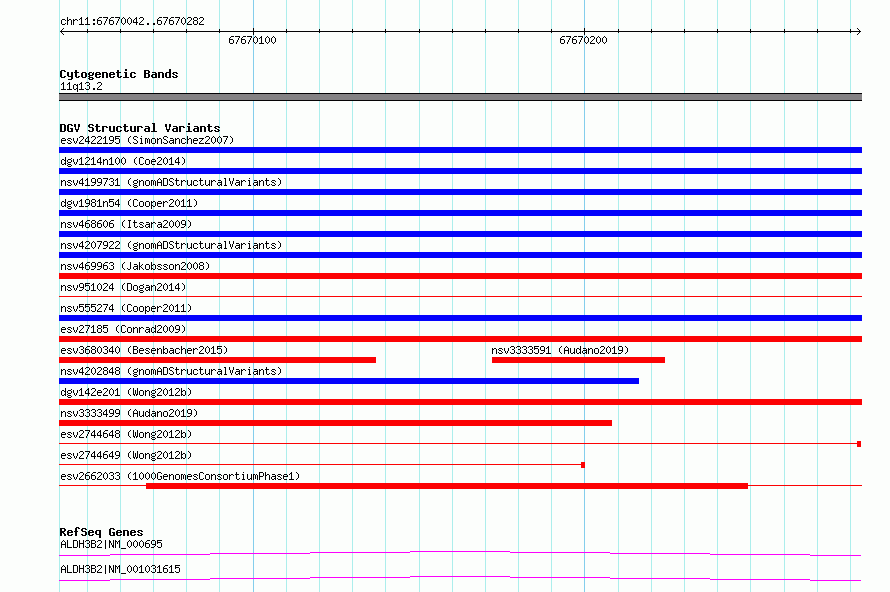Click the nsv555274 (Cooper2011) label

[126, 308]
